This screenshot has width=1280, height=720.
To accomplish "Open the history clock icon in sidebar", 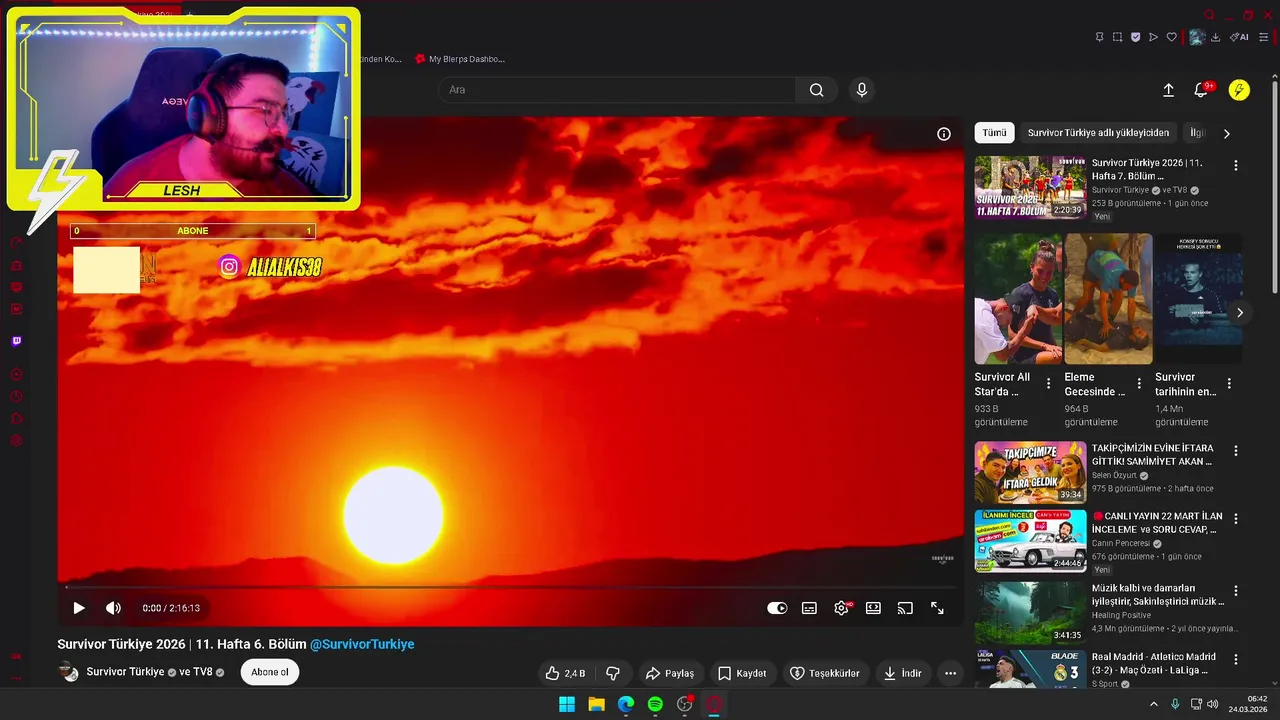I will [16, 397].
